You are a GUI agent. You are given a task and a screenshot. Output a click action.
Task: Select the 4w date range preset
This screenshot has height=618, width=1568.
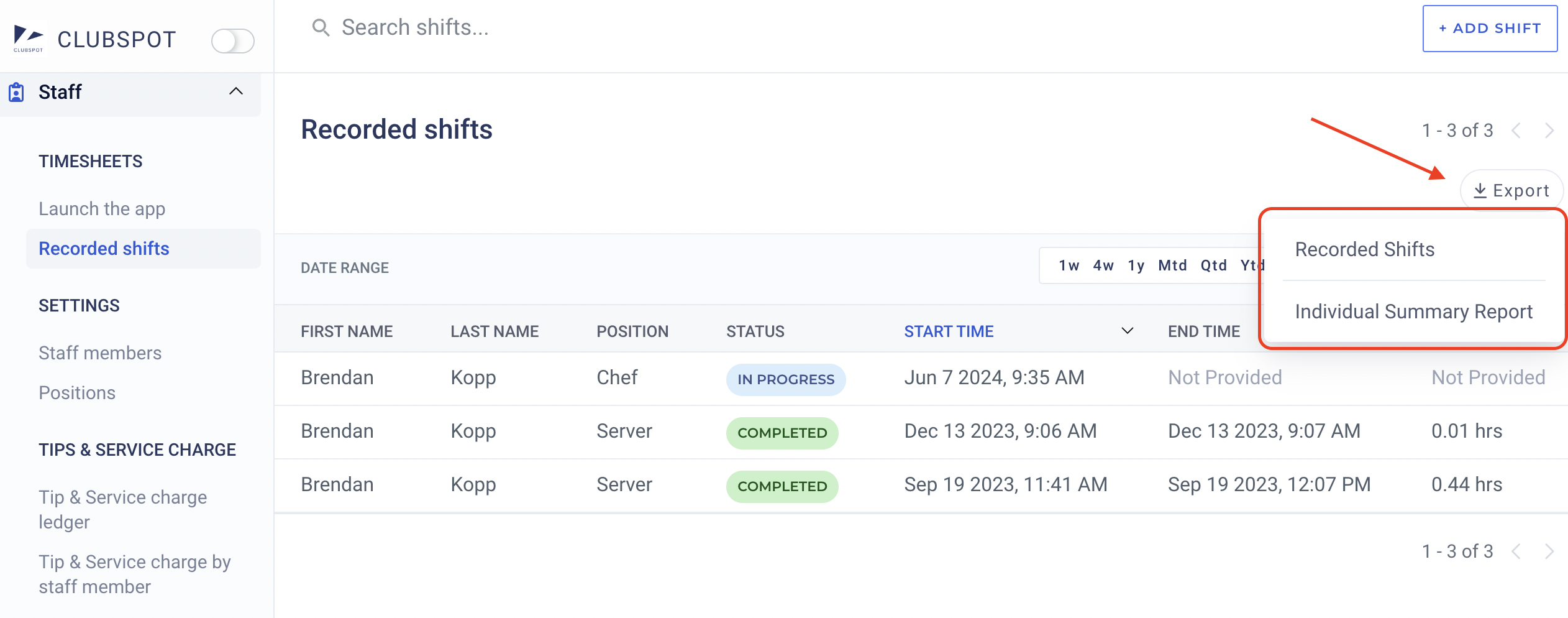(1103, 265)
